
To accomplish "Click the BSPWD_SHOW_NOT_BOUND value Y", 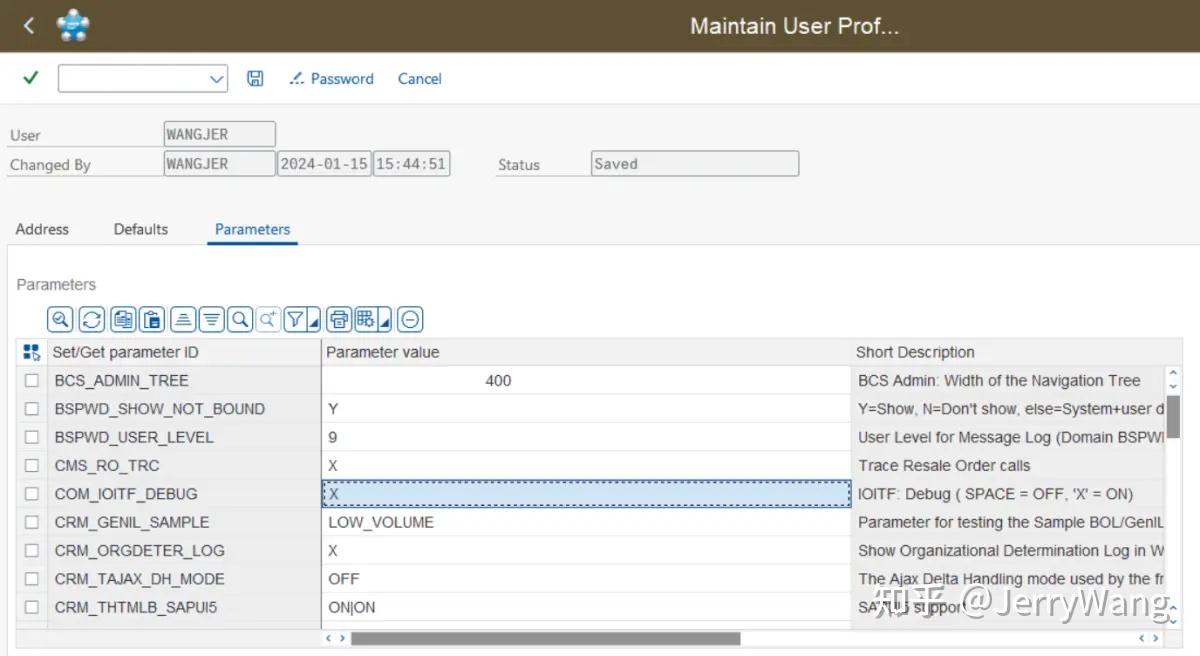I will point(586,409).
